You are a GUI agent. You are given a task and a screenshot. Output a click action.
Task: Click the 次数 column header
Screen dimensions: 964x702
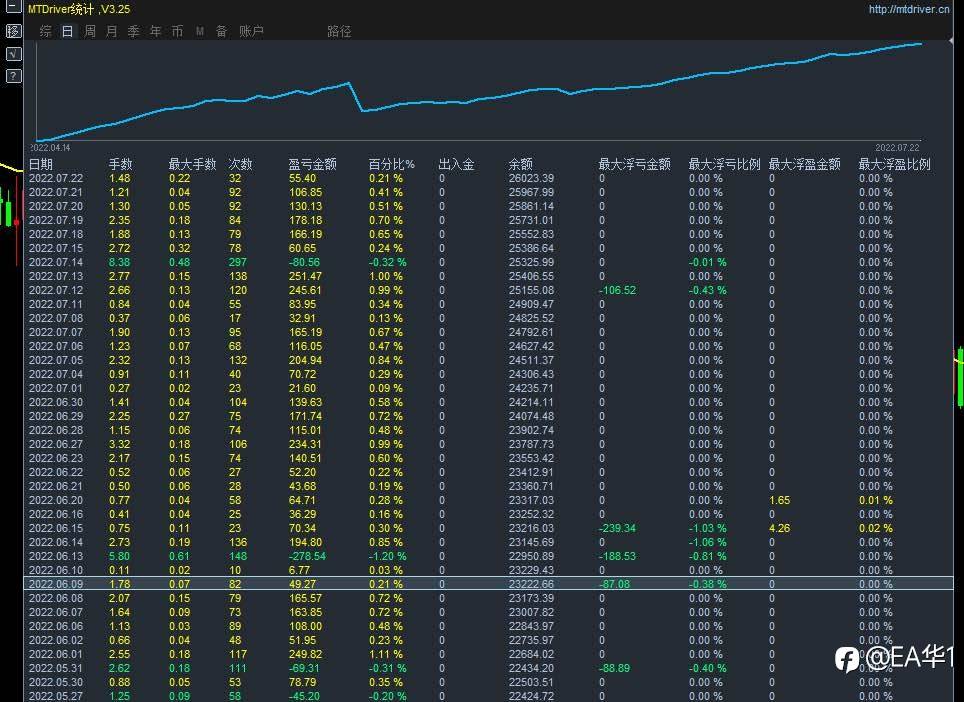240,164
